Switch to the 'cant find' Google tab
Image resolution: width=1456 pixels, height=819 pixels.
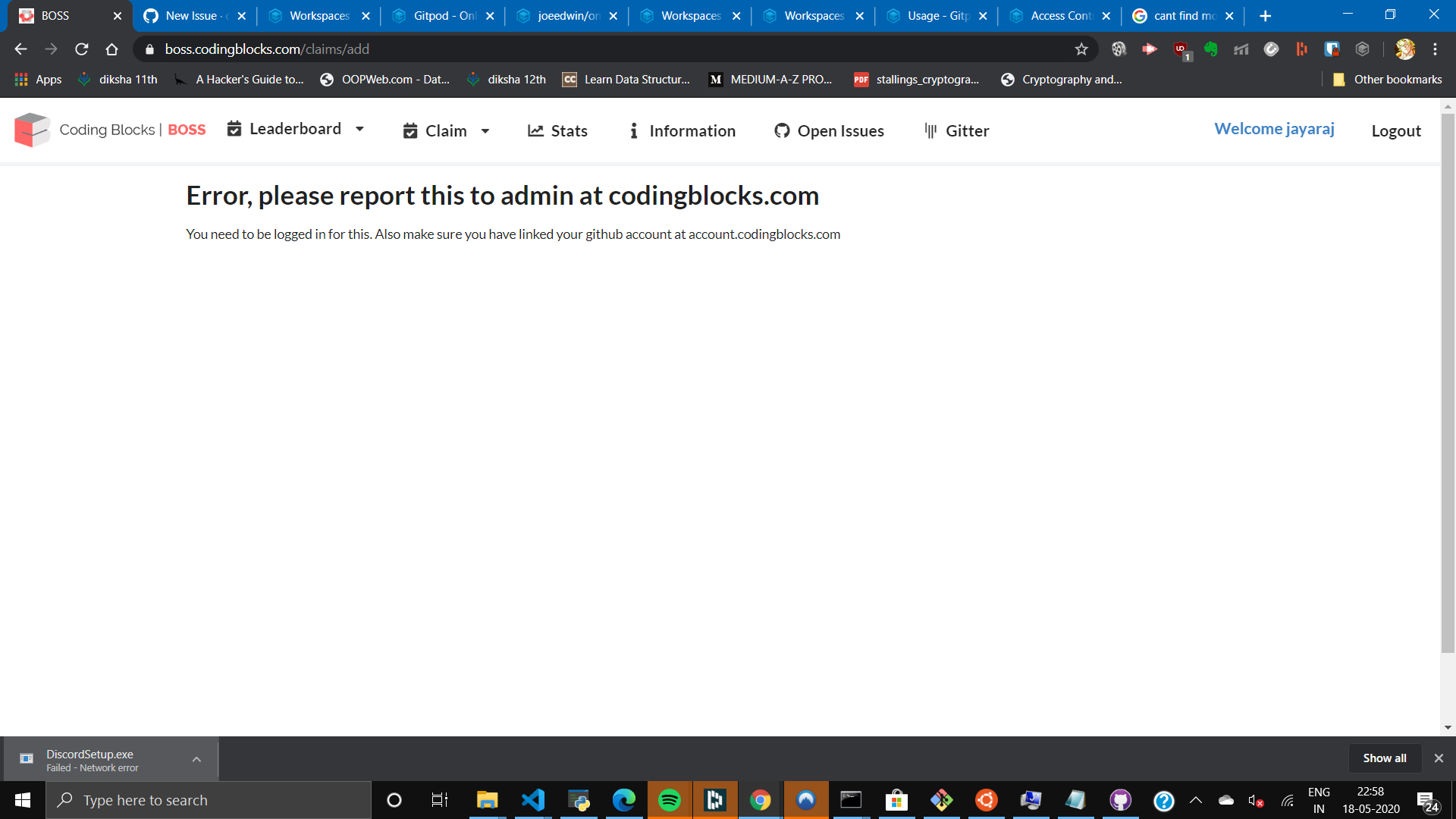coord(1184,16)
